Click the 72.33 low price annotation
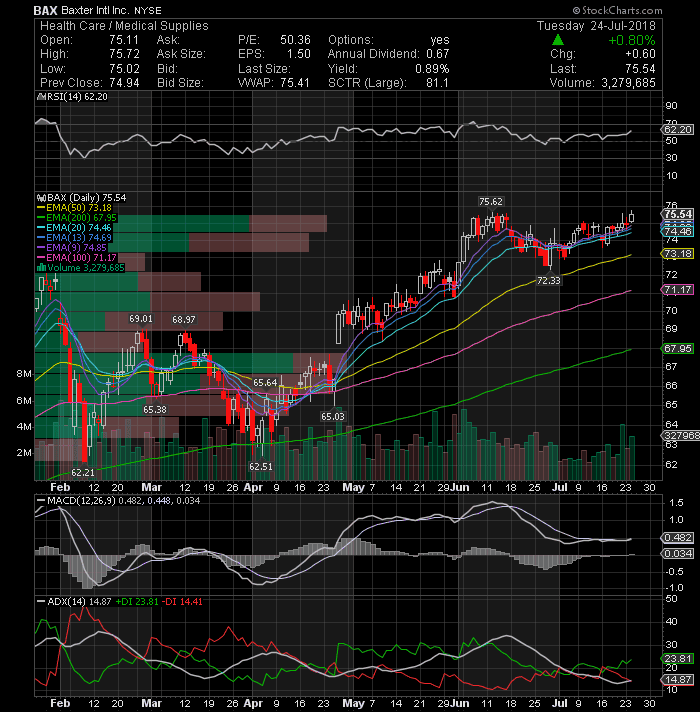 pos(548,281)
